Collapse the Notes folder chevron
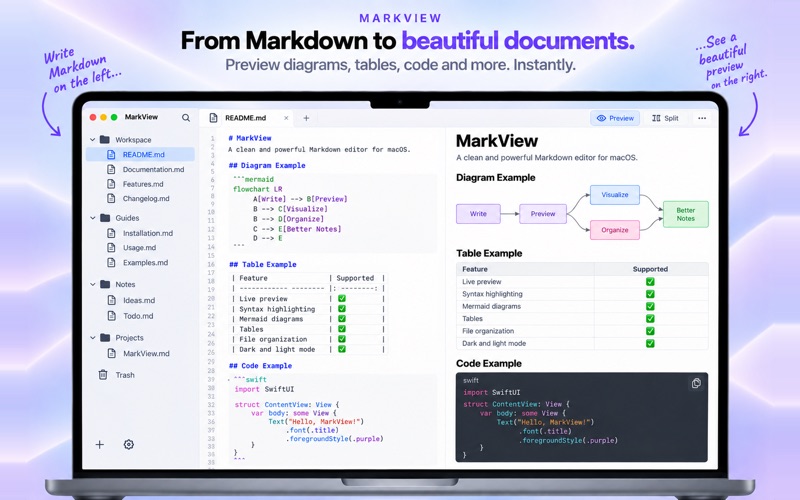Viewport: 800px width, 500px height. tap(92, 284)
